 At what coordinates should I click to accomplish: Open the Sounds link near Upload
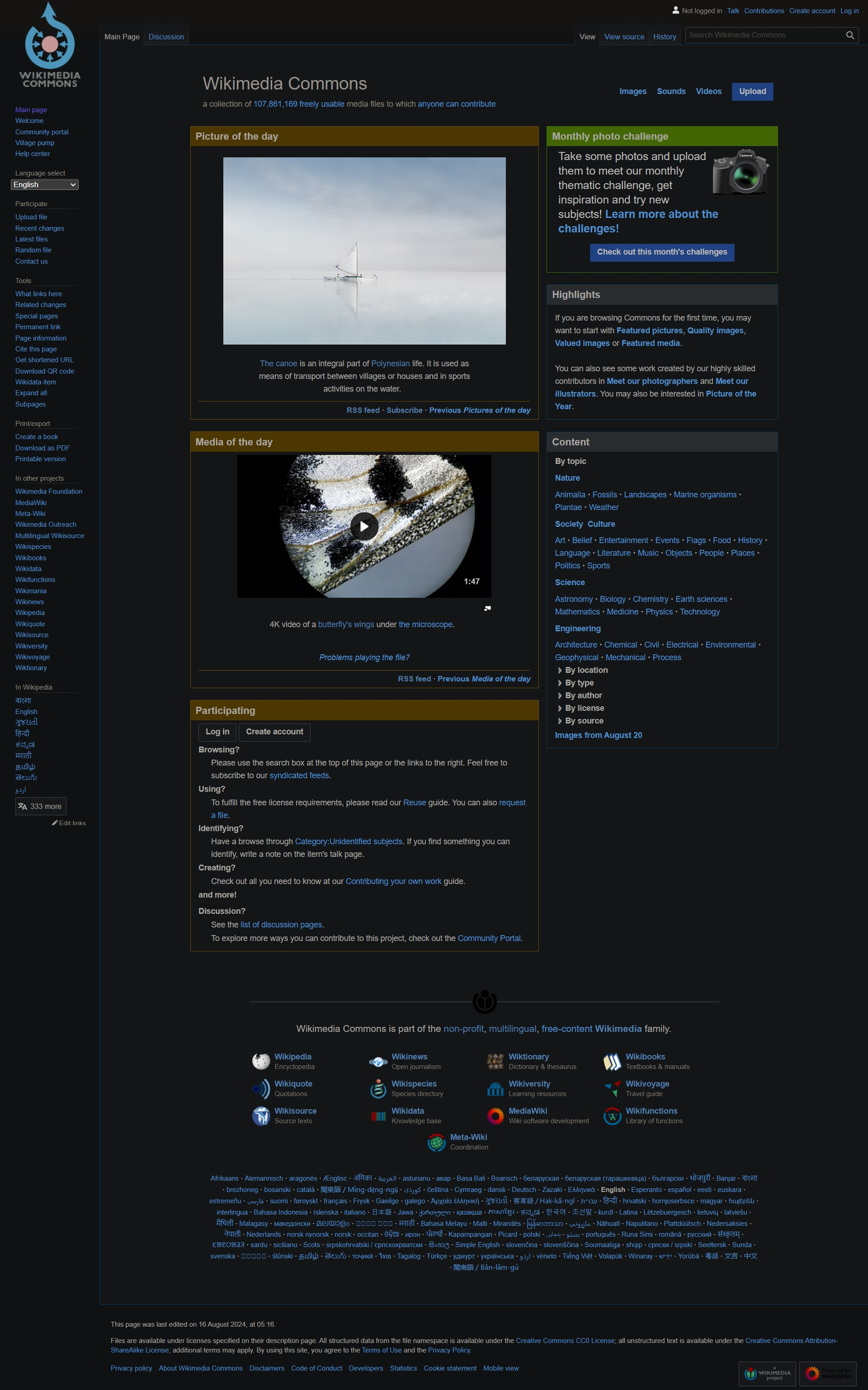tap(671, 91)
